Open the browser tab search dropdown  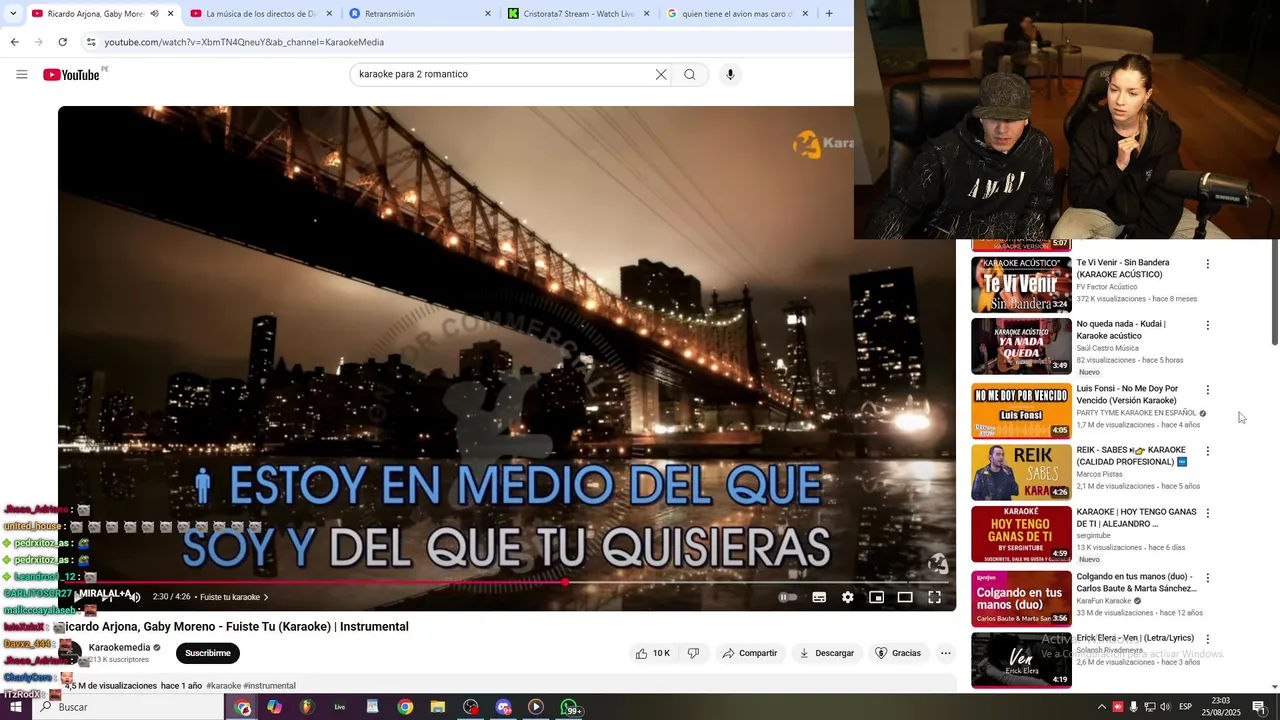(x=13, y=13)
